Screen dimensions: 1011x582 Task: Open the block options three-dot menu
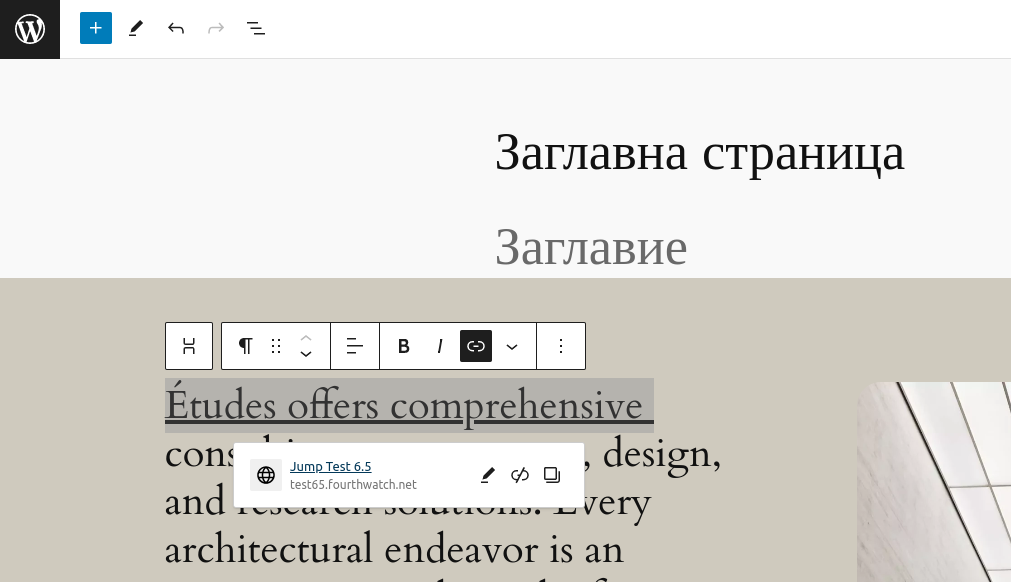pyautogui.click(x=561, y=346)
